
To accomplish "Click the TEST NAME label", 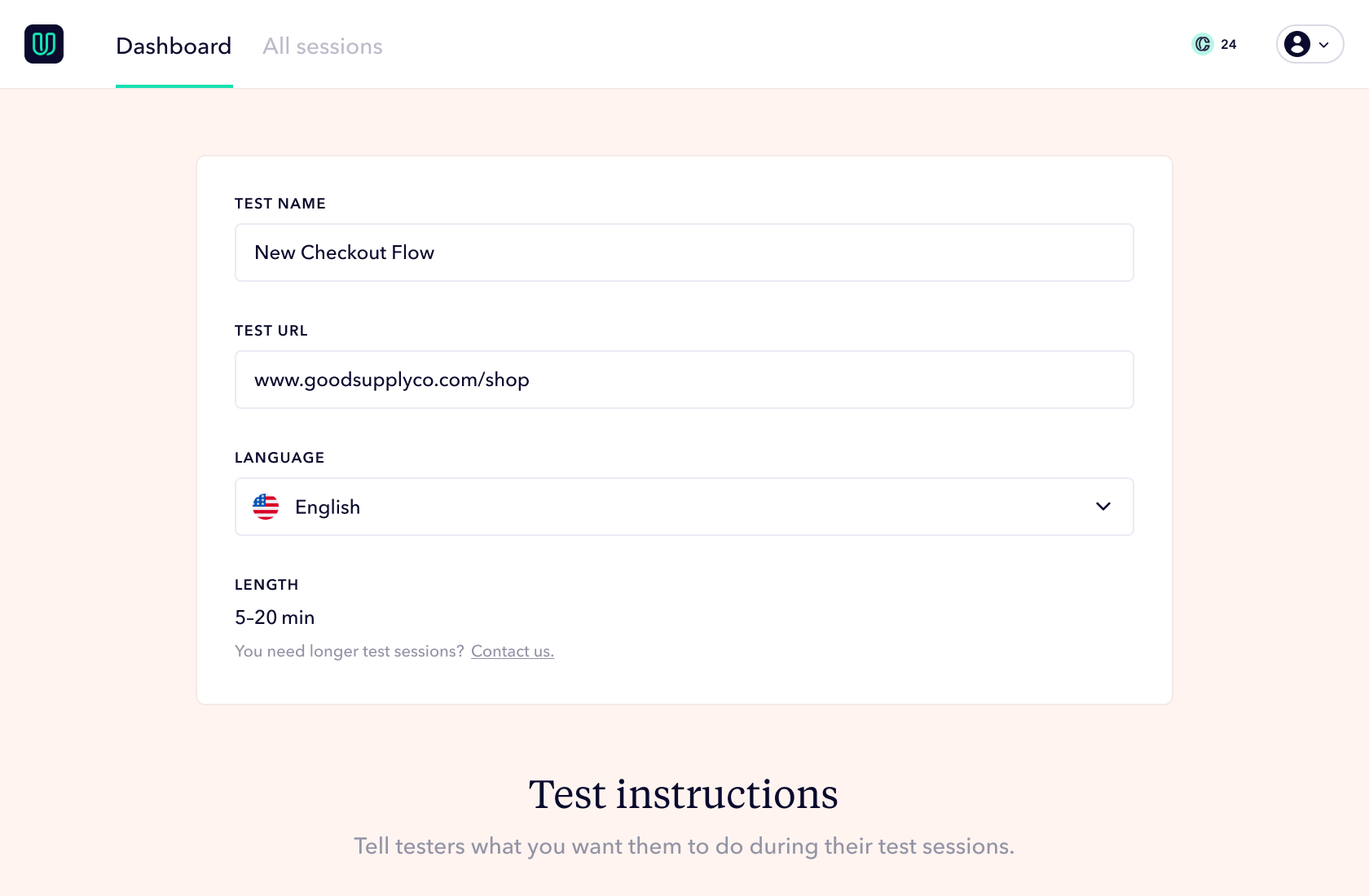I will 280,204.
